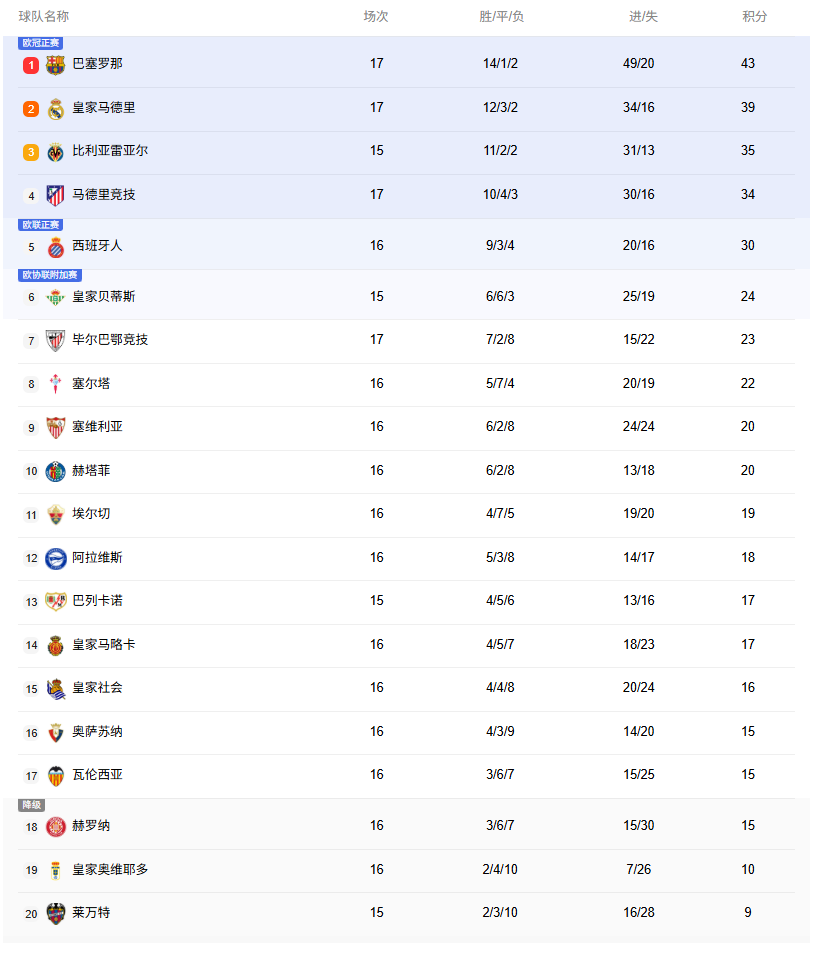This screenshot has height=957, width=814.
Task: Open the 巴塞罗那 team link
Action: point(97,64)
